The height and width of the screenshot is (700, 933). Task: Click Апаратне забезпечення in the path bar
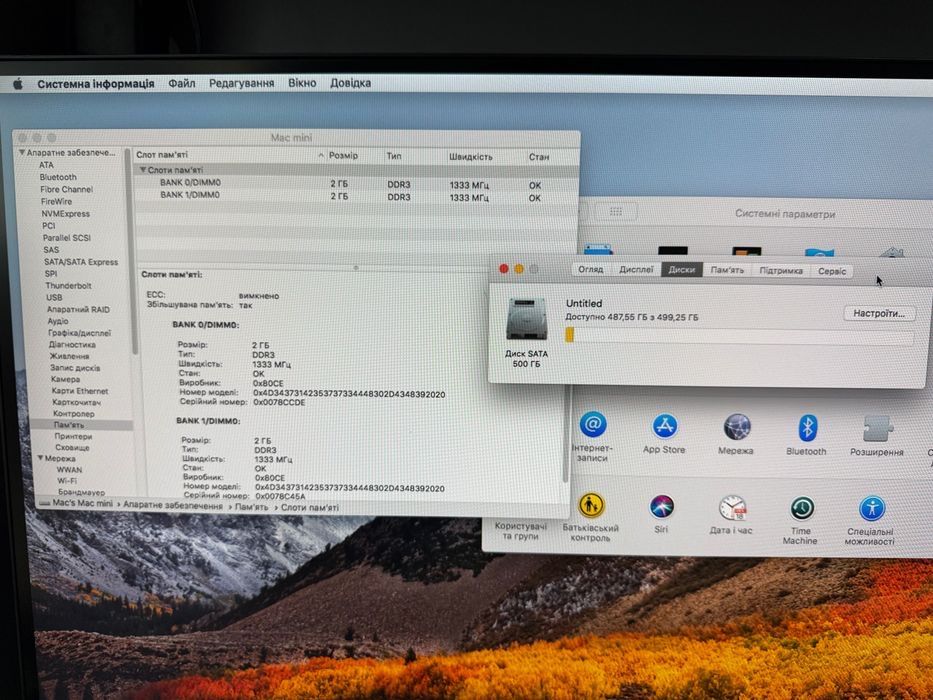pos(173,505)
